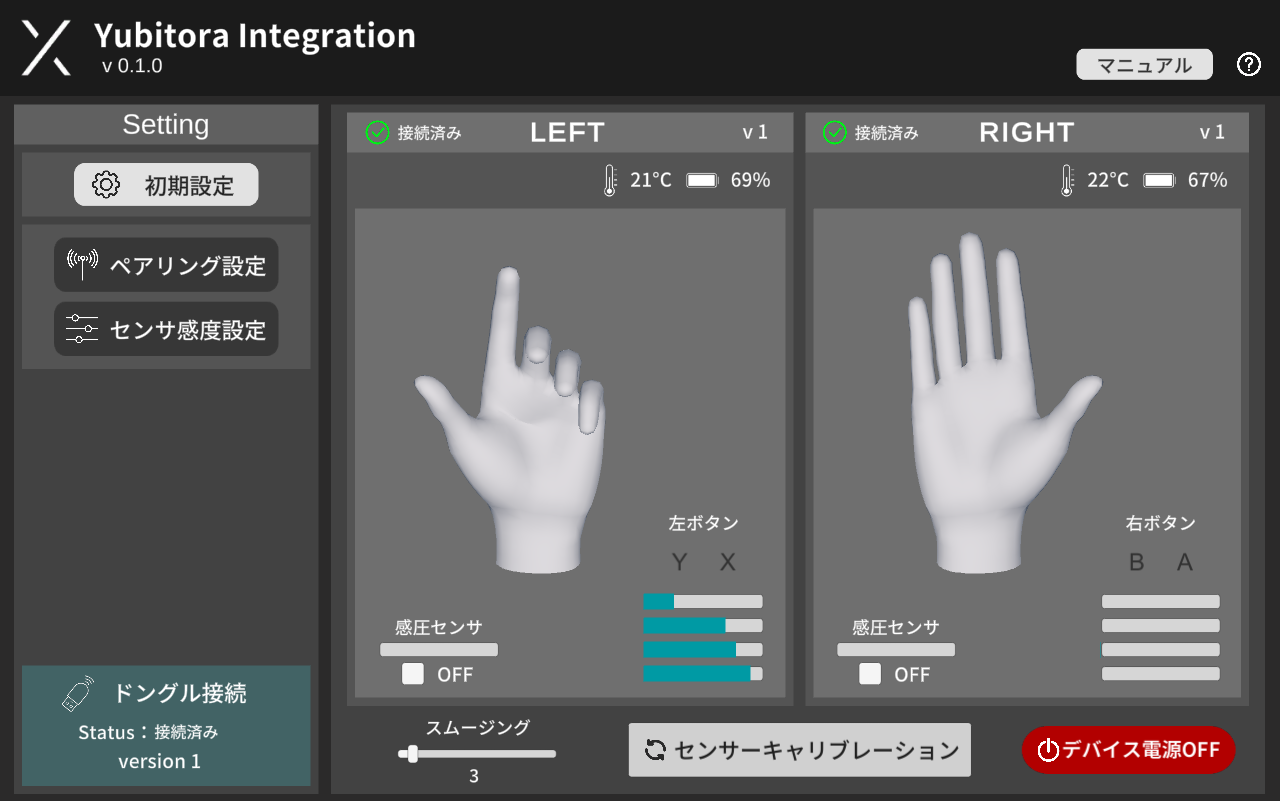
Task: Click the battery indicator showing 67%
Action: click(x=1159, y=180)
